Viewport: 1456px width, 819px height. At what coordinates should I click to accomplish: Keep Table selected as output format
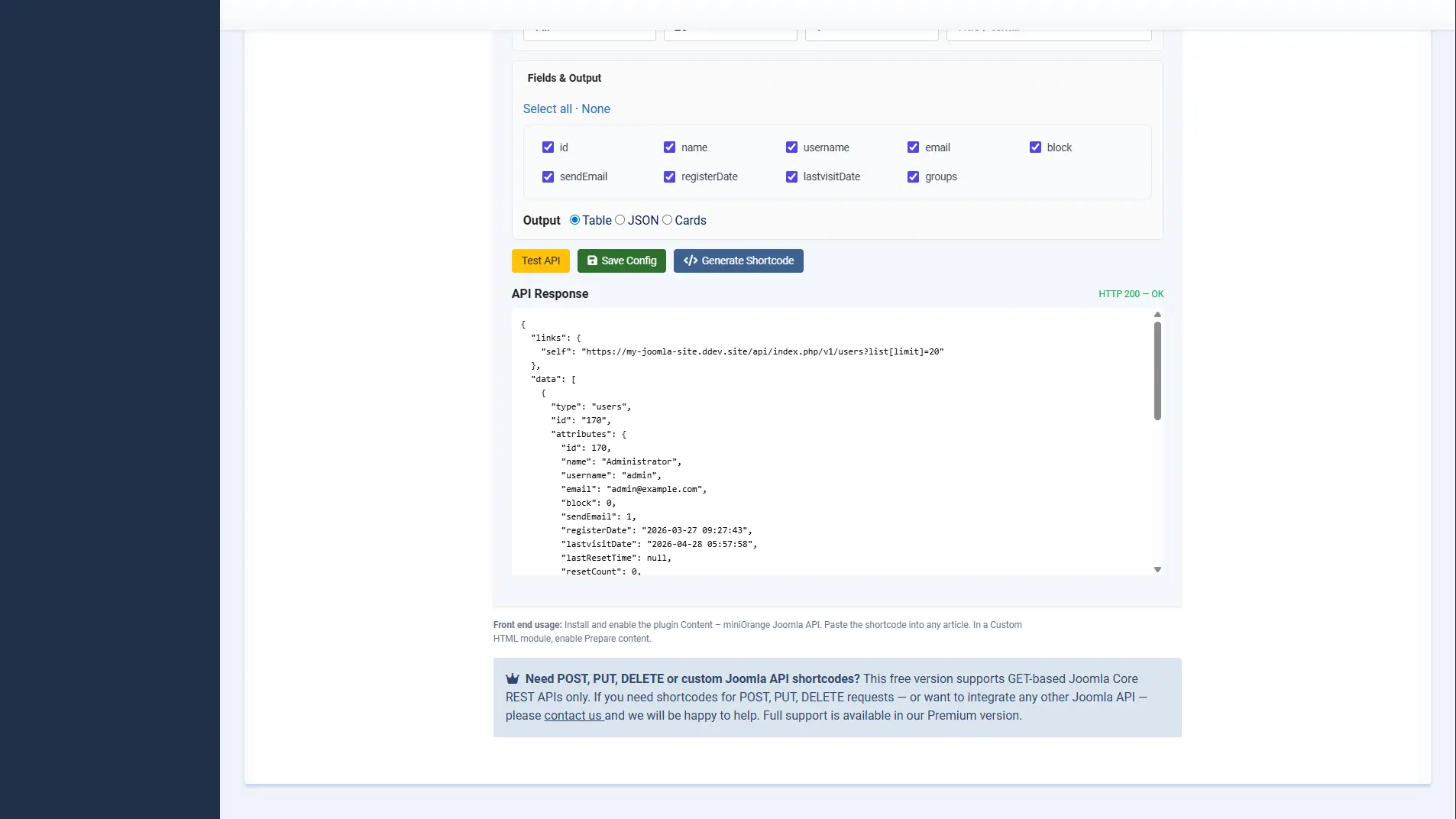coord(574,220)
